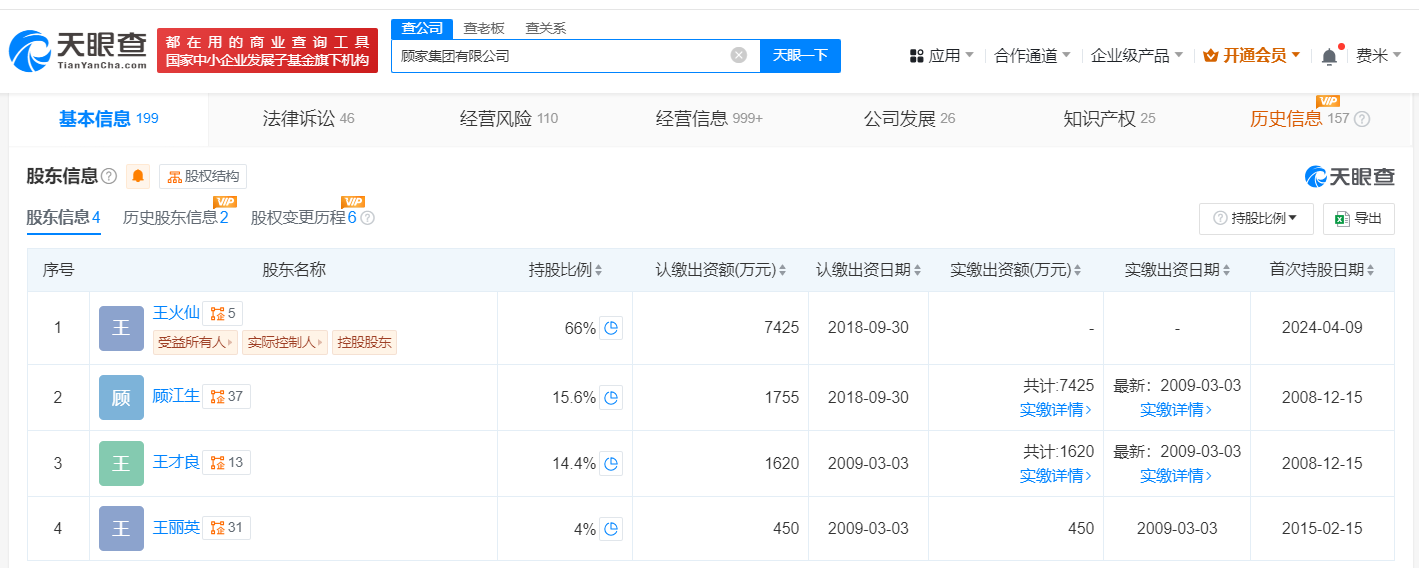Select the 经营信息 999+ tab
The image size is (1419, 568).
coord(709,119)
